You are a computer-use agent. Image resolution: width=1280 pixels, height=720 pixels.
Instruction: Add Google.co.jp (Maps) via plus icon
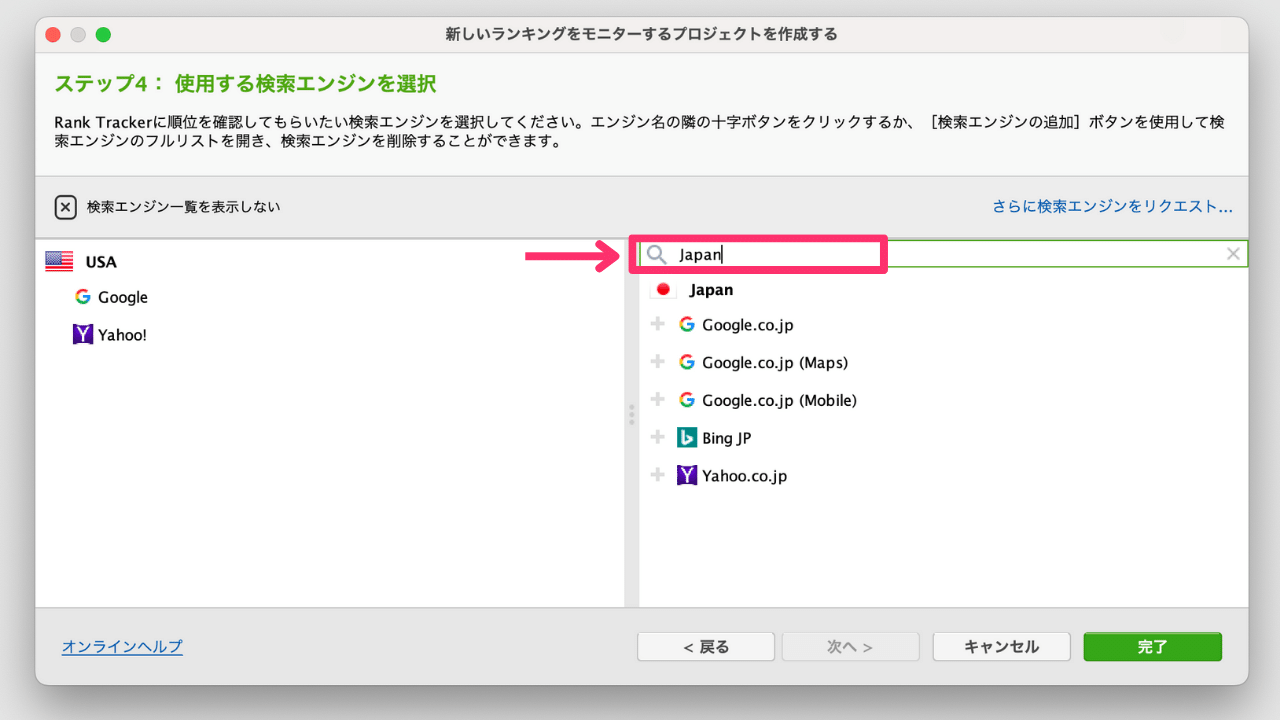click(x=657, y=361)
